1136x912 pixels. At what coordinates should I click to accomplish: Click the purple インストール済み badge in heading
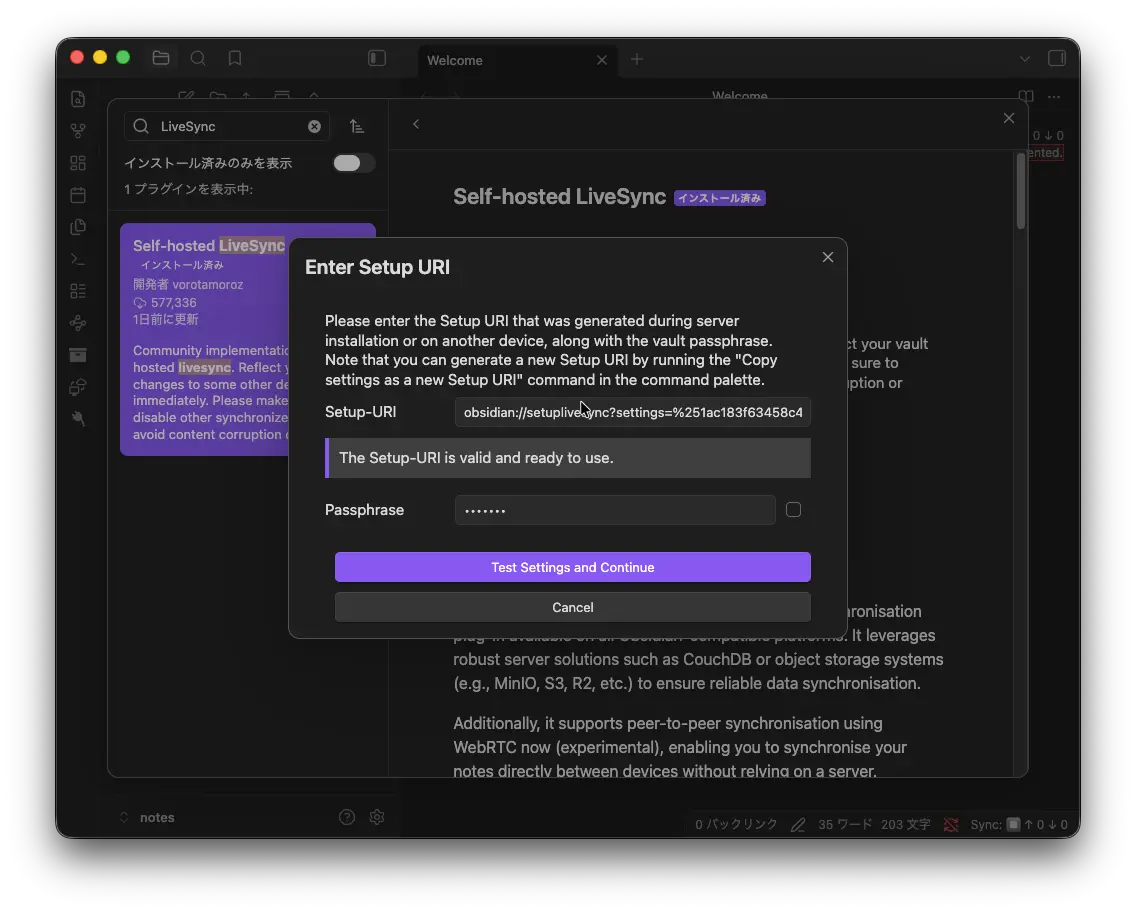(x=719, y=198)
